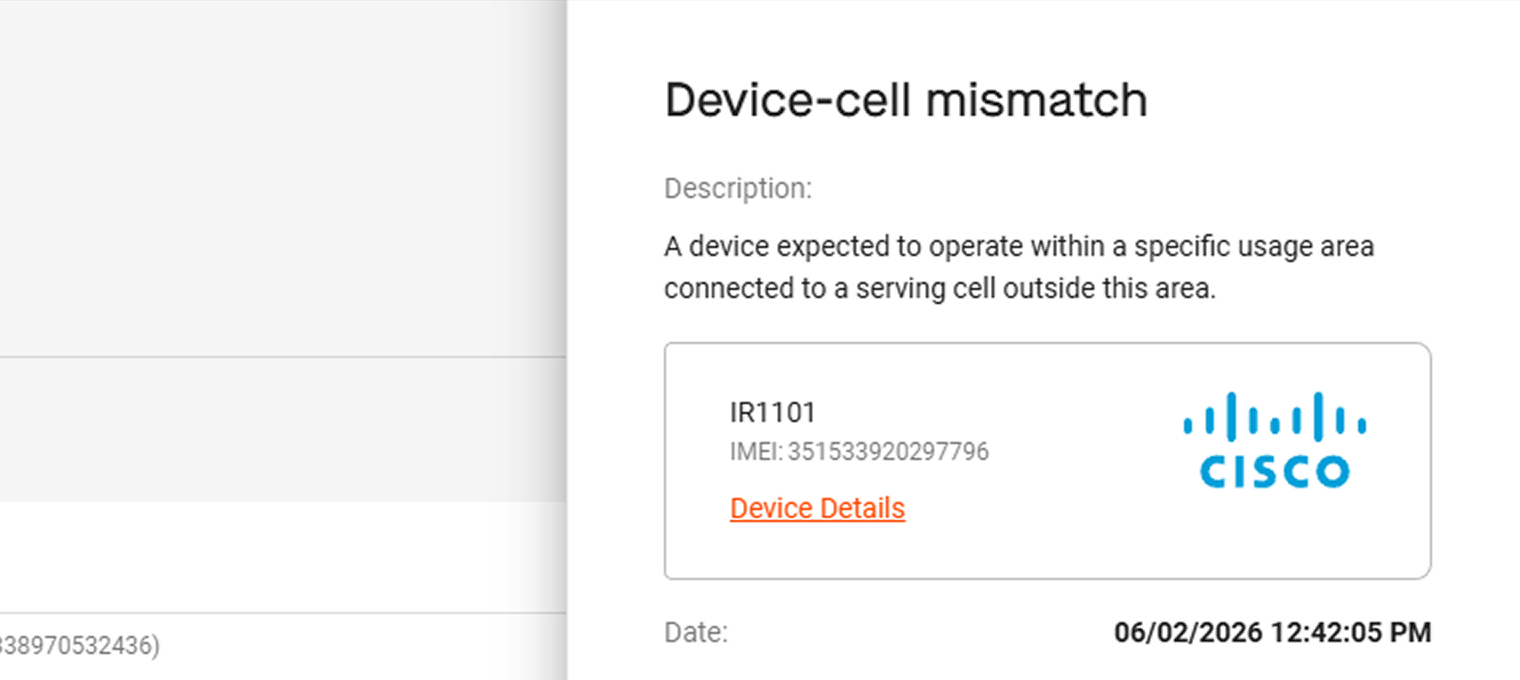Click the white background row on the left
Image resolution: width=1520 pixels, height=680 pixels.
click(280, 556)
